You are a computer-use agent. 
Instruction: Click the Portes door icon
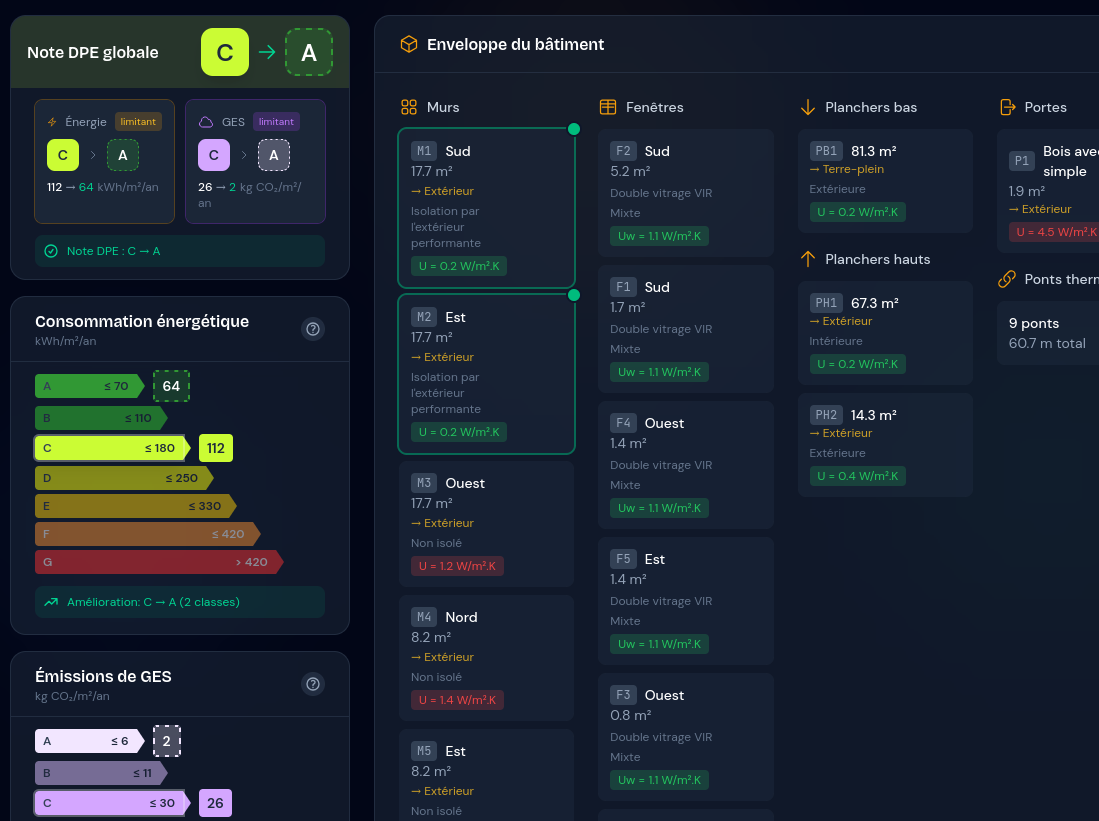pos(1007,107)
